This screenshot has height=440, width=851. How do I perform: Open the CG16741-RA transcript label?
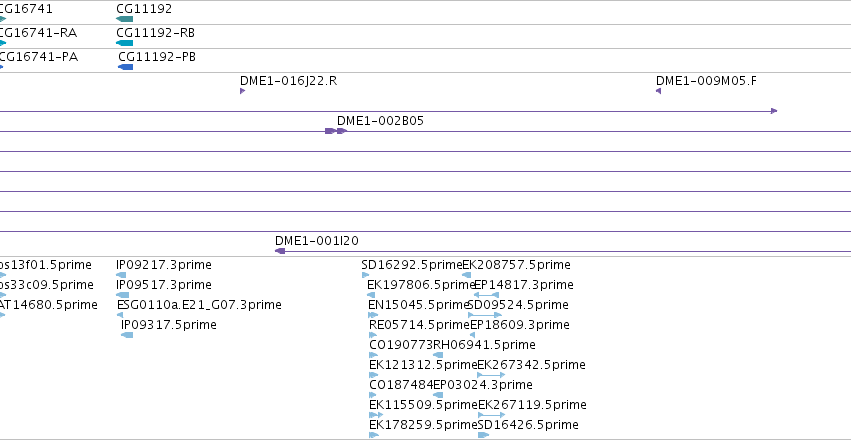point(37,33)
